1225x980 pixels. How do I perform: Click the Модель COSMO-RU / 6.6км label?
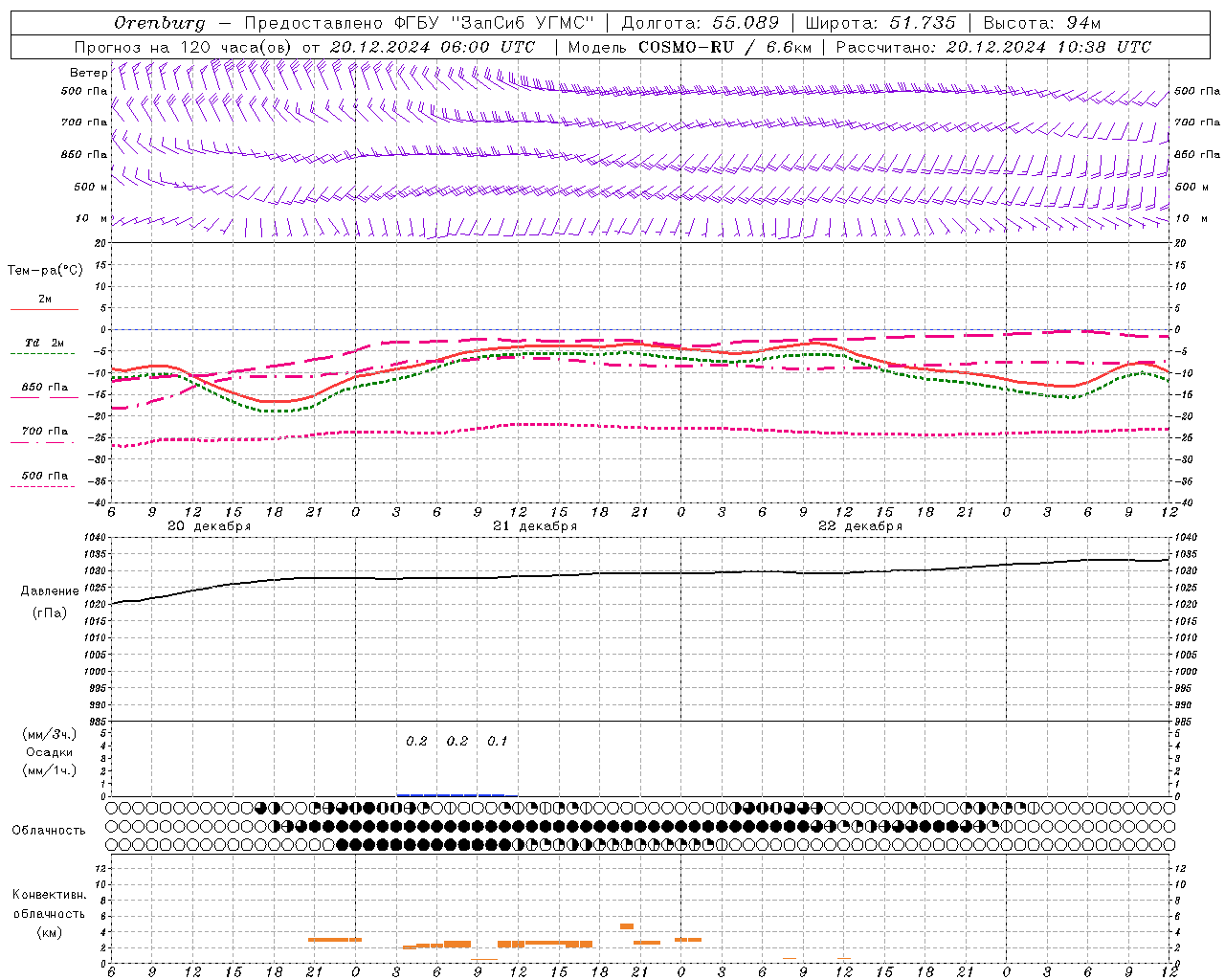(x=689, y=47)
